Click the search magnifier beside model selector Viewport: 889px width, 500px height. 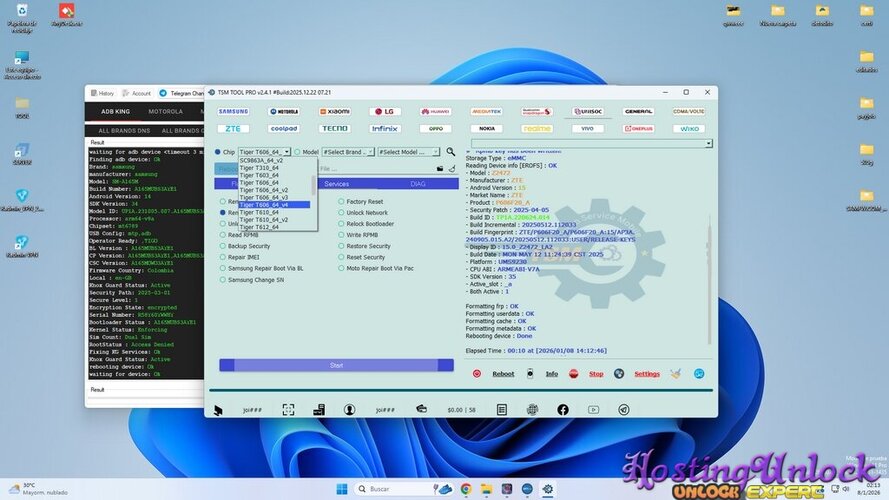(451, 152)
